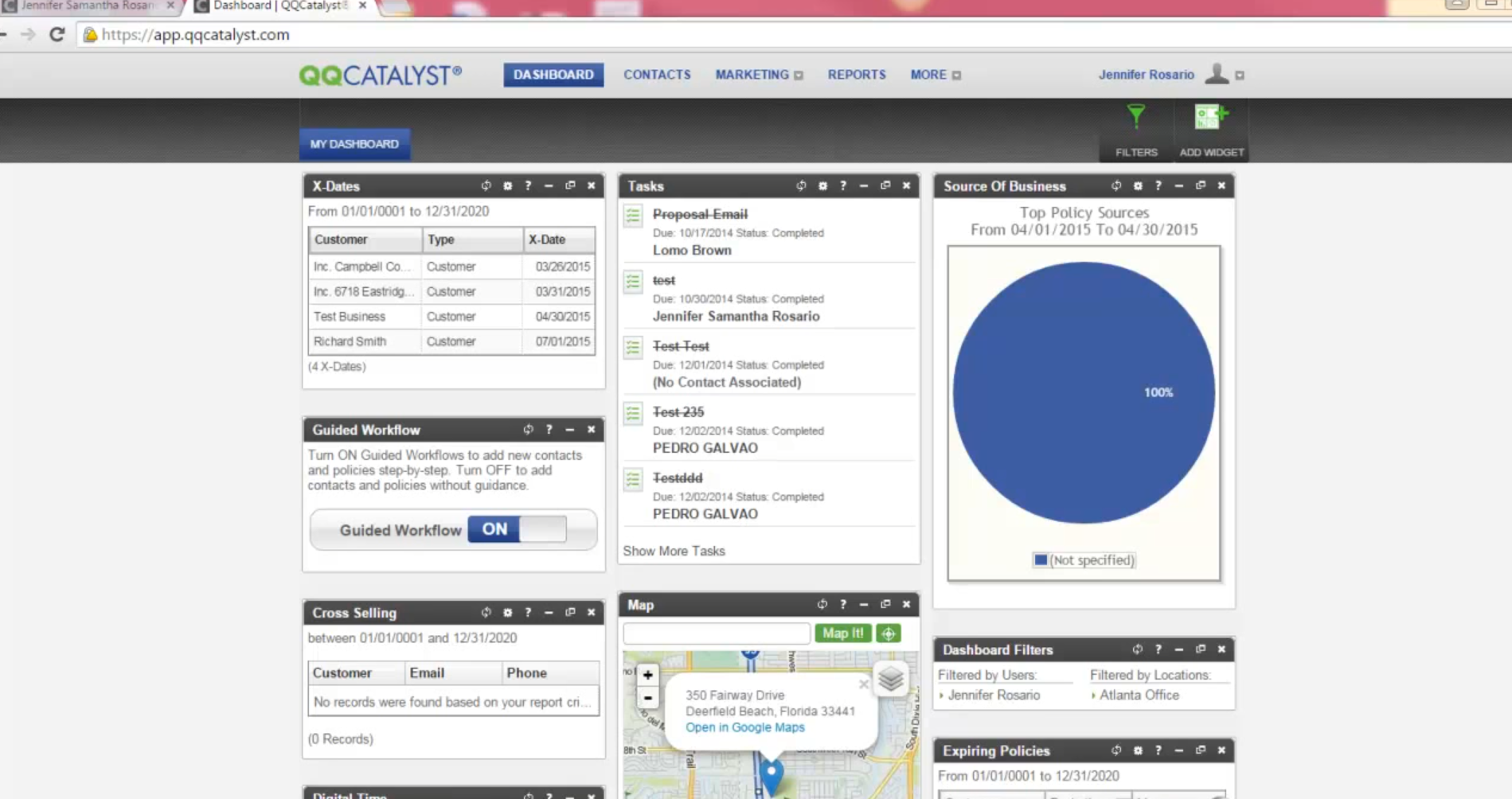Open help for Source Of Business widget
1512x799 pixels.
coord(1158,185)
